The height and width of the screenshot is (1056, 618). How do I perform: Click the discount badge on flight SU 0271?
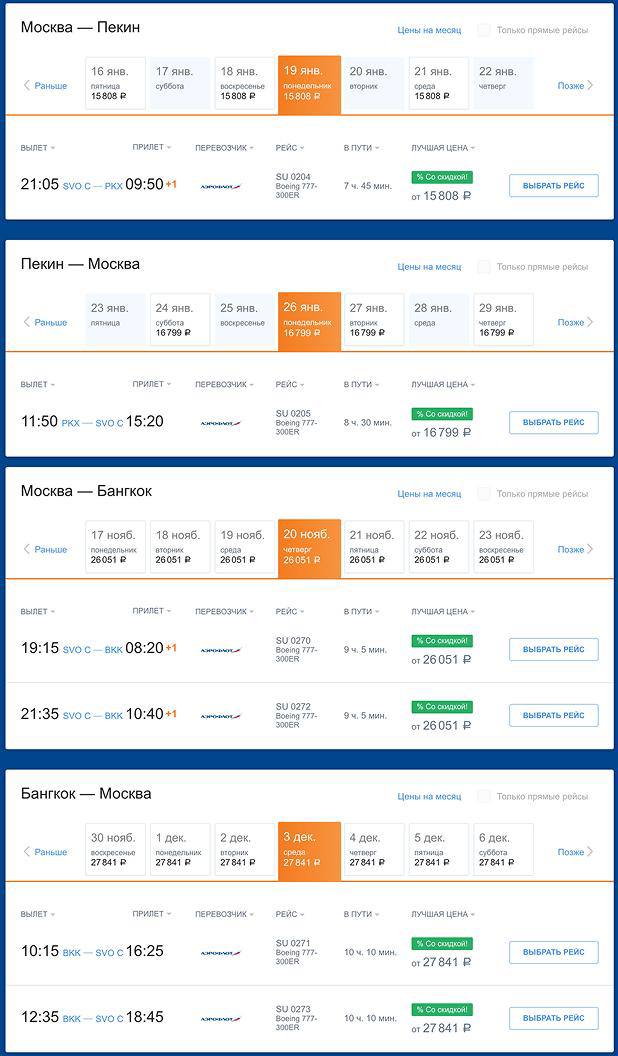click(x=441, y=944)
